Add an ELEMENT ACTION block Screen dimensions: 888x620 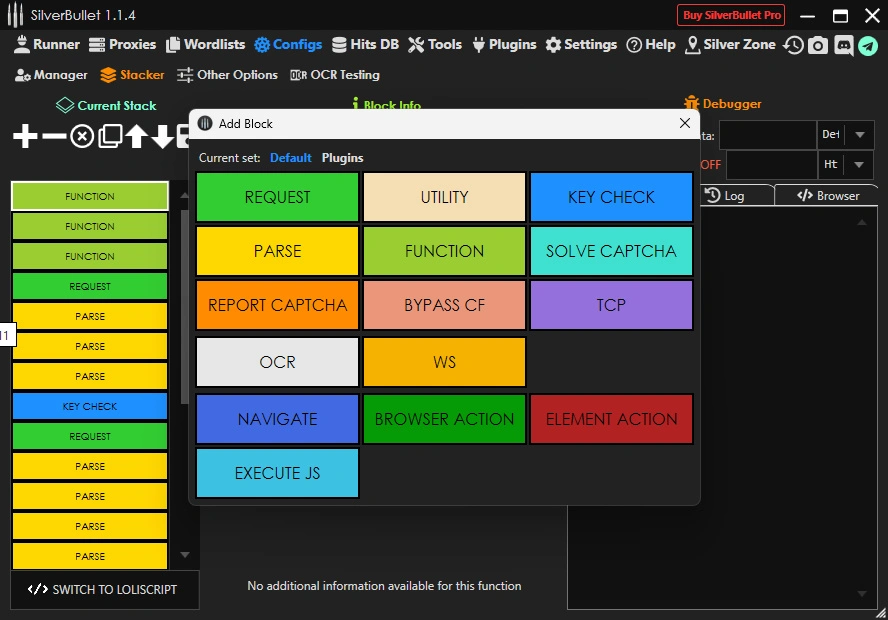[611, 419]
